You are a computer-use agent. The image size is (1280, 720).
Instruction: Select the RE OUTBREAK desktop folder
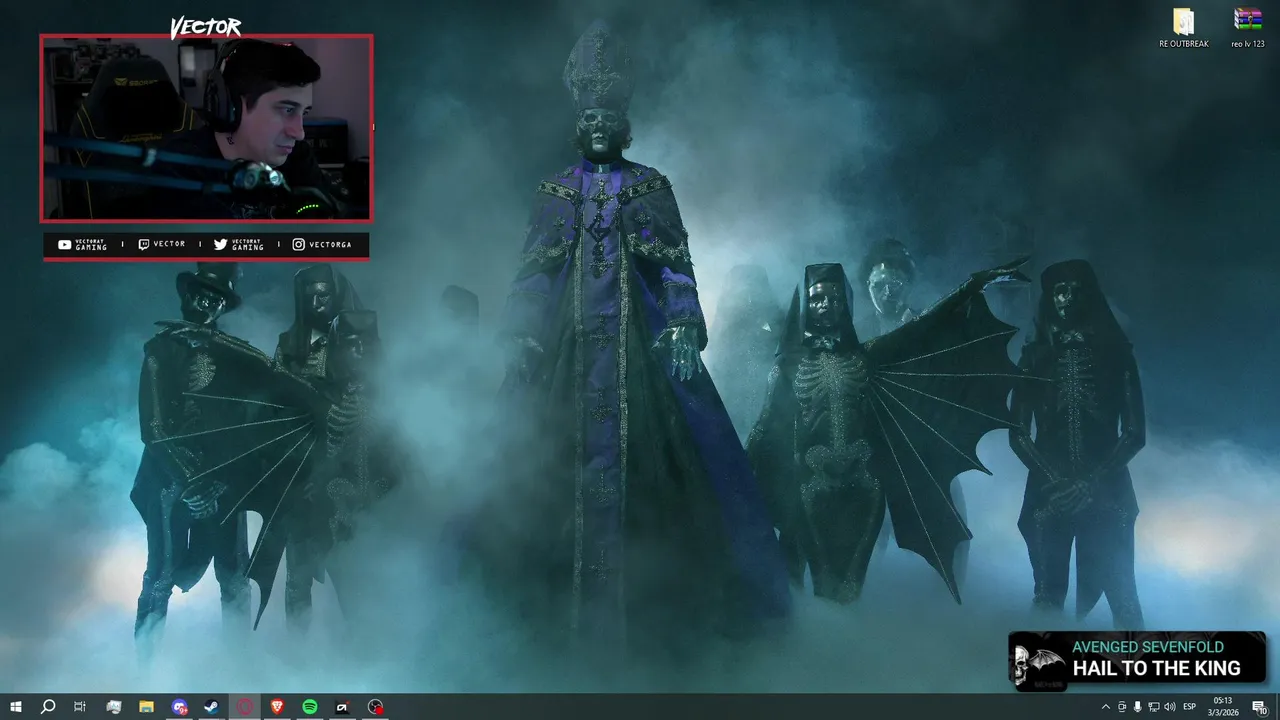(x=1184, y=29)
